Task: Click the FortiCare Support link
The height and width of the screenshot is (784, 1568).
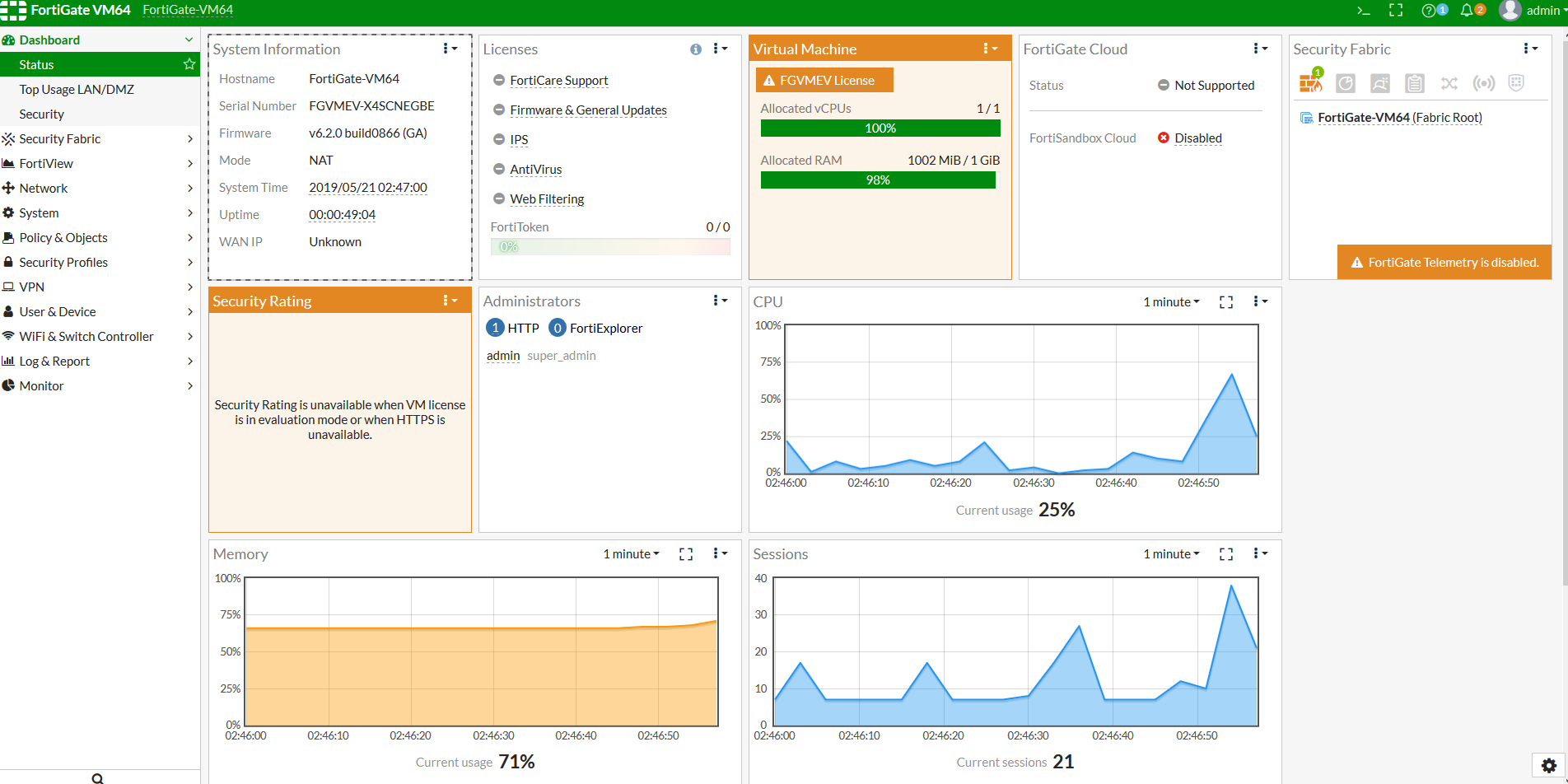Action: point(558,81)
